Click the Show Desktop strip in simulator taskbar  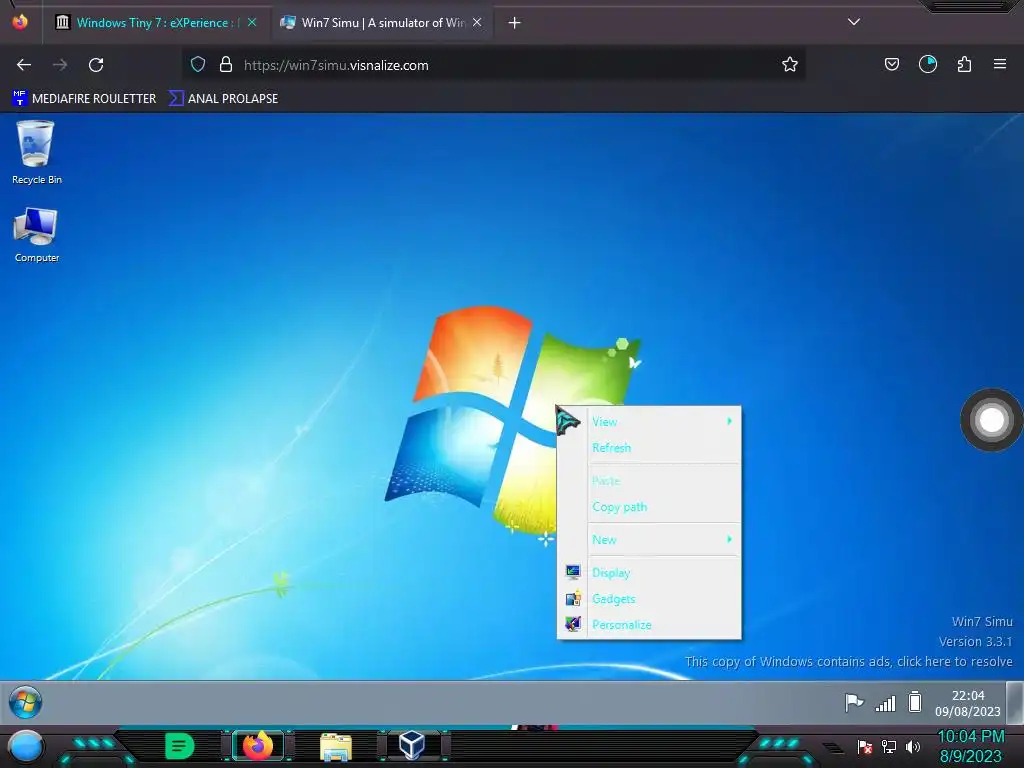(x=1015, y=703)
